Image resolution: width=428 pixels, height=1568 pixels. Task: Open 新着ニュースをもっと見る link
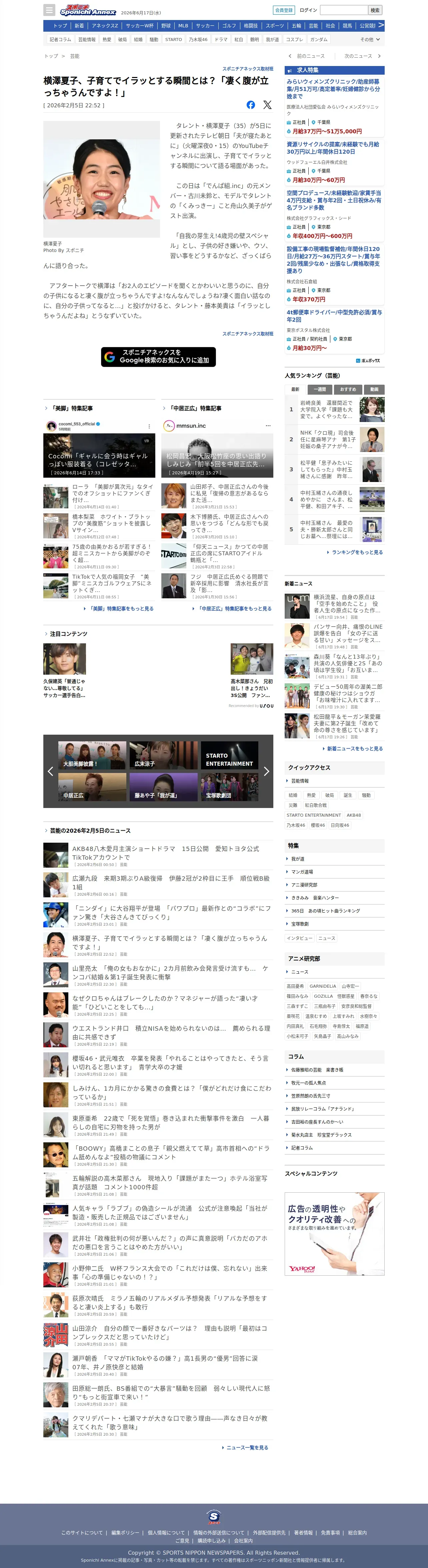[x=355, y=749]
